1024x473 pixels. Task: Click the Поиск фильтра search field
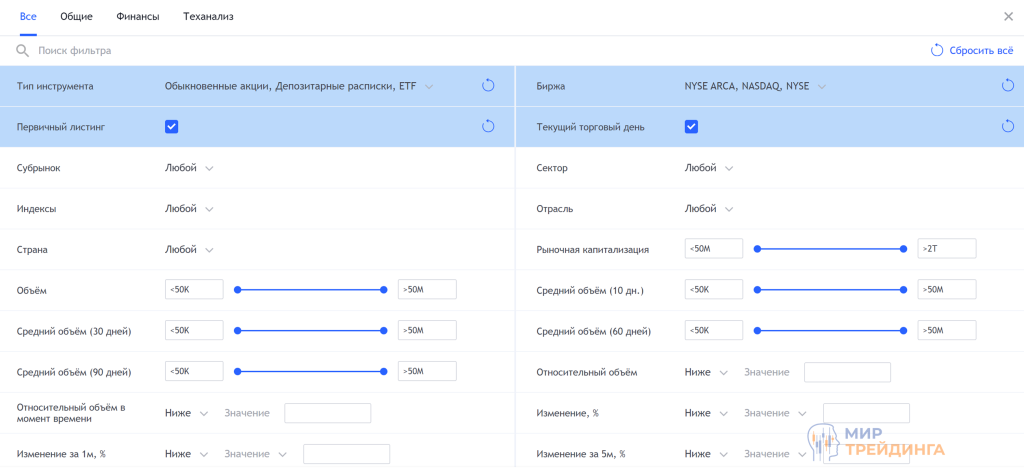[200, 50]
